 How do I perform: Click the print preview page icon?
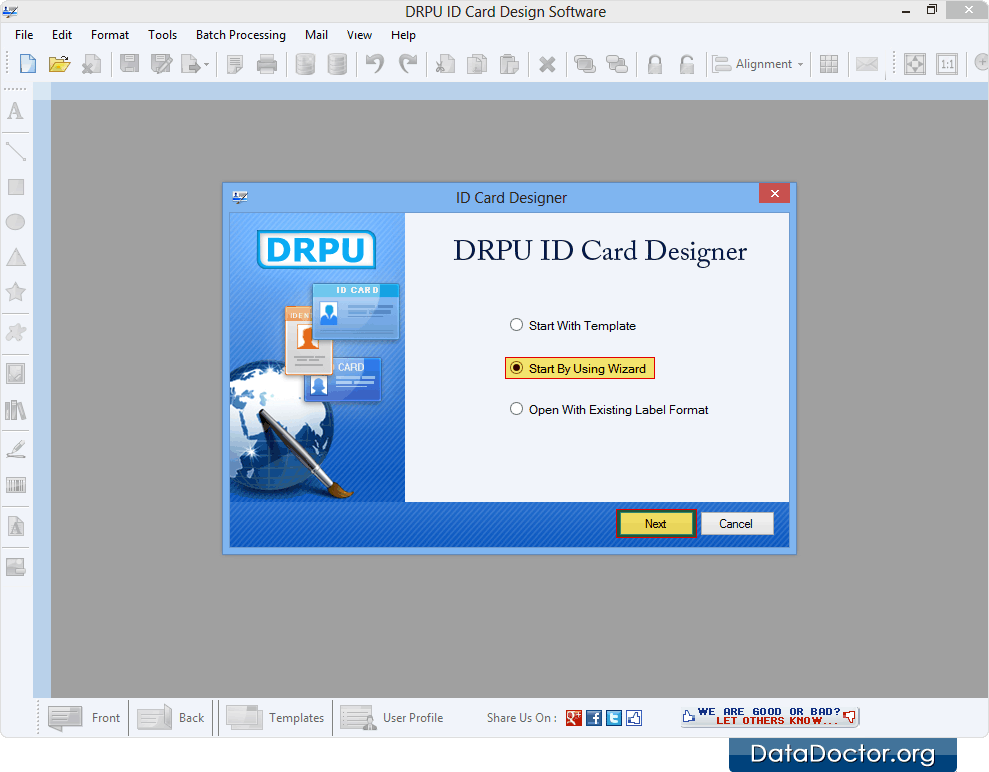click(x=235, y=64)
